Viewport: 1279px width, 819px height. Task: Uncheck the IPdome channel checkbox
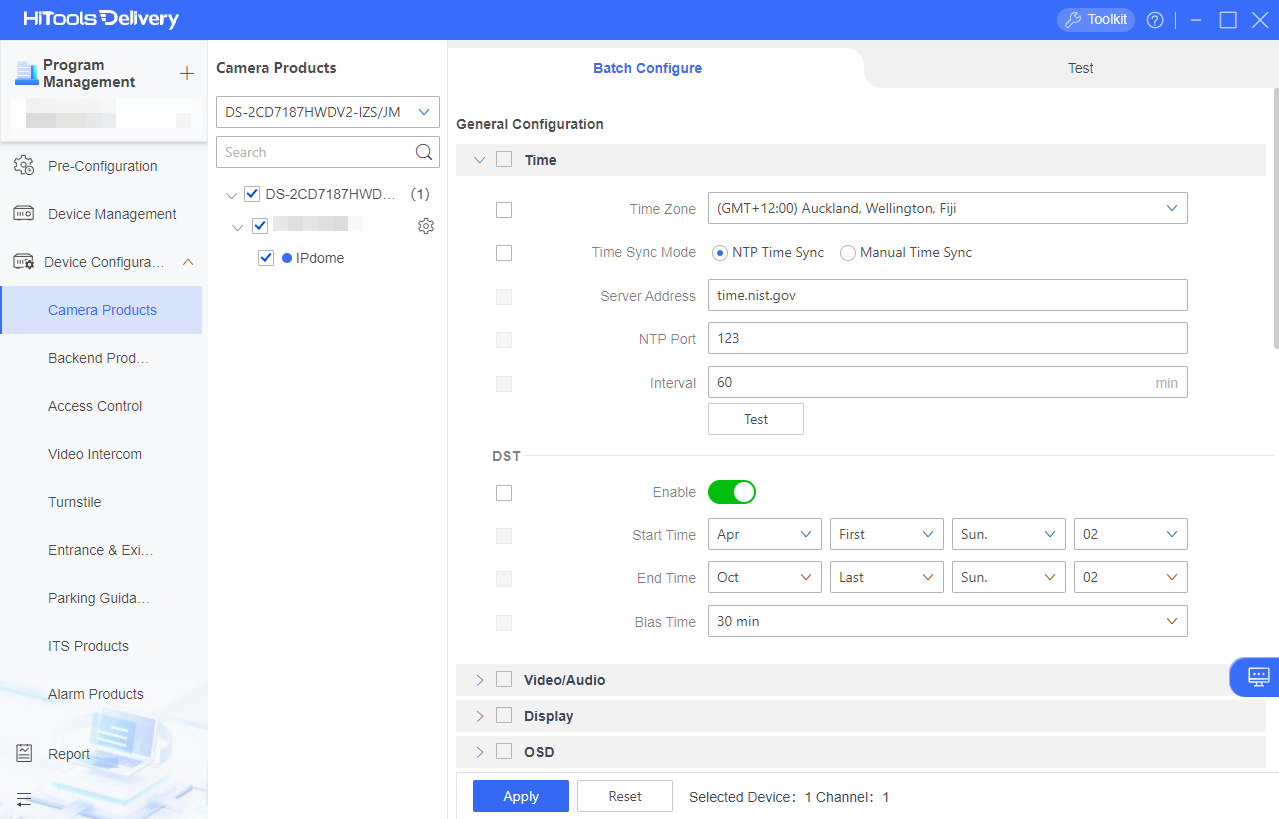coord(266,258)
